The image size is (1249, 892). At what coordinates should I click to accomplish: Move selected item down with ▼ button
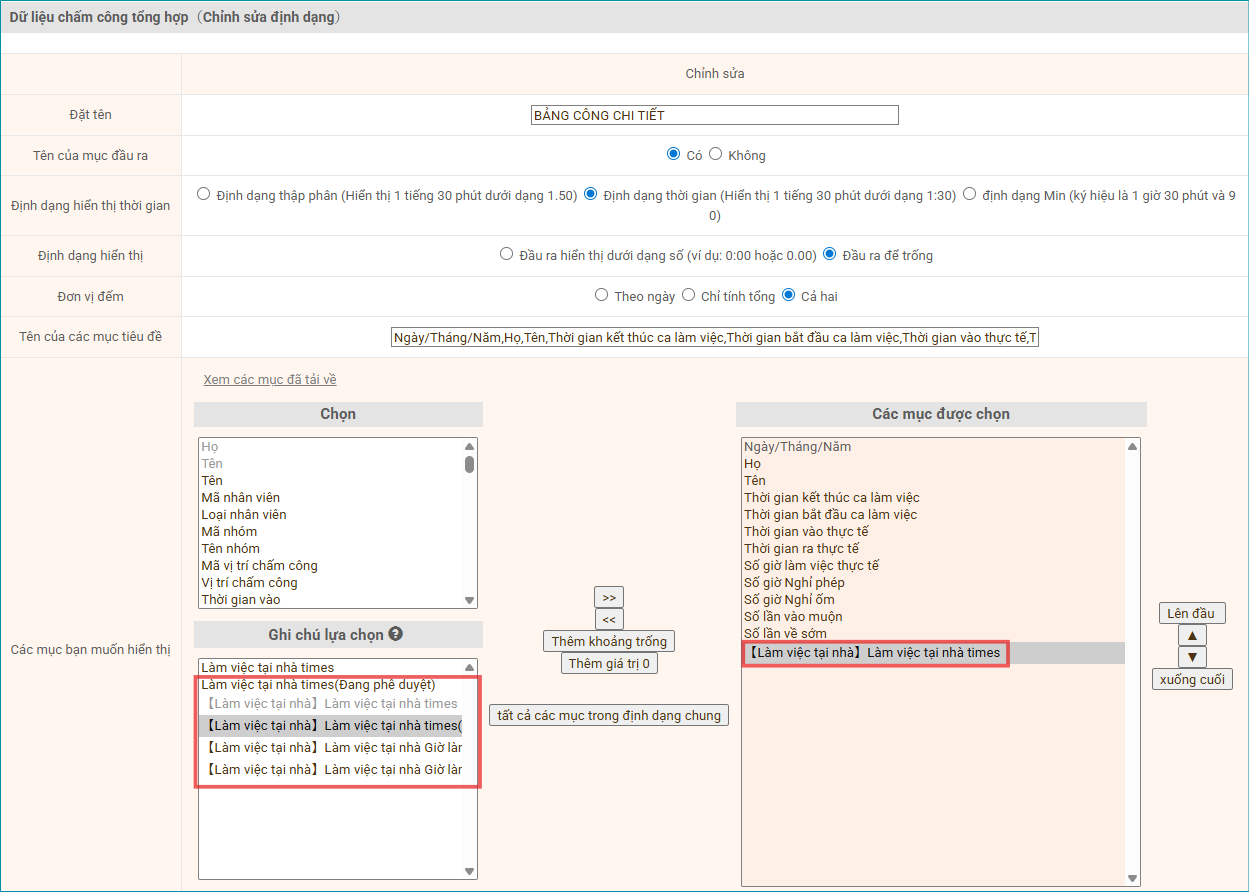coord(1192,657)
